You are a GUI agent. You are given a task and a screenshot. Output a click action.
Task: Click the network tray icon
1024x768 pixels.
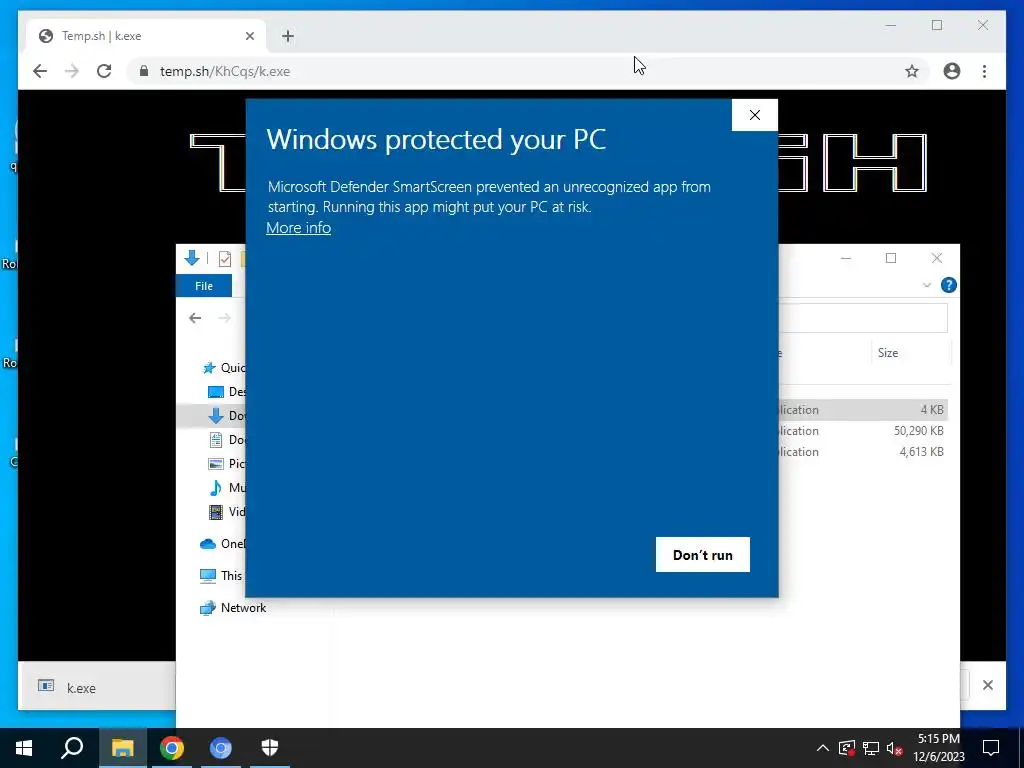871,748
